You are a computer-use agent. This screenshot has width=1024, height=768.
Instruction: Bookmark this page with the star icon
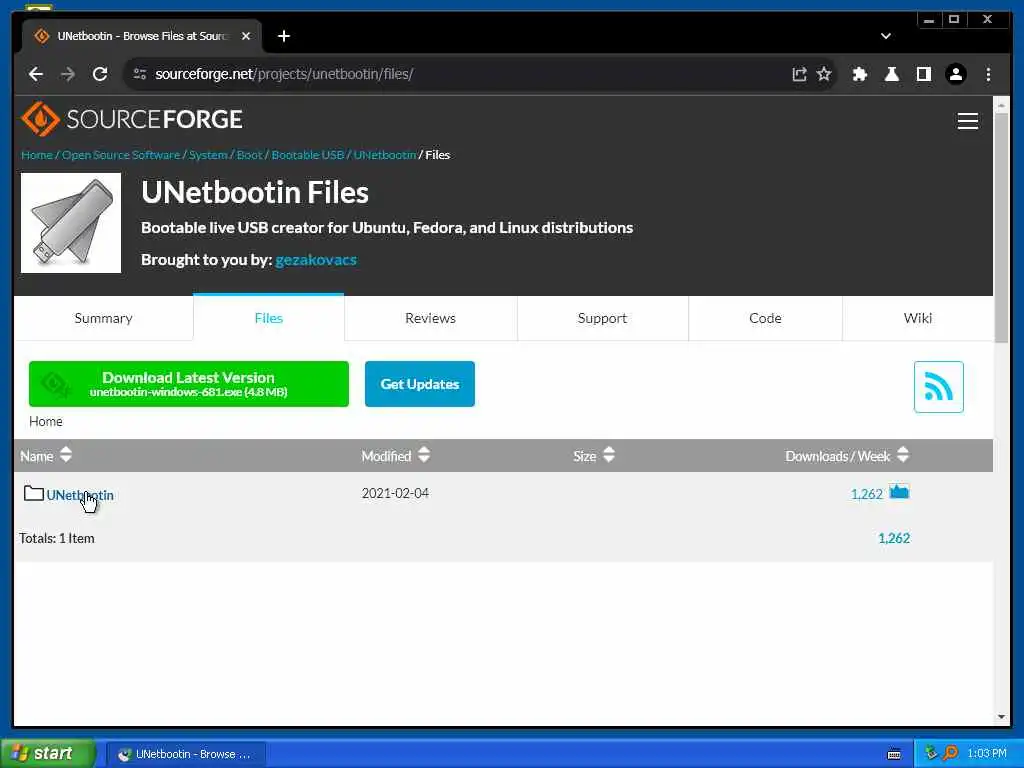click(x=824, y=74)
